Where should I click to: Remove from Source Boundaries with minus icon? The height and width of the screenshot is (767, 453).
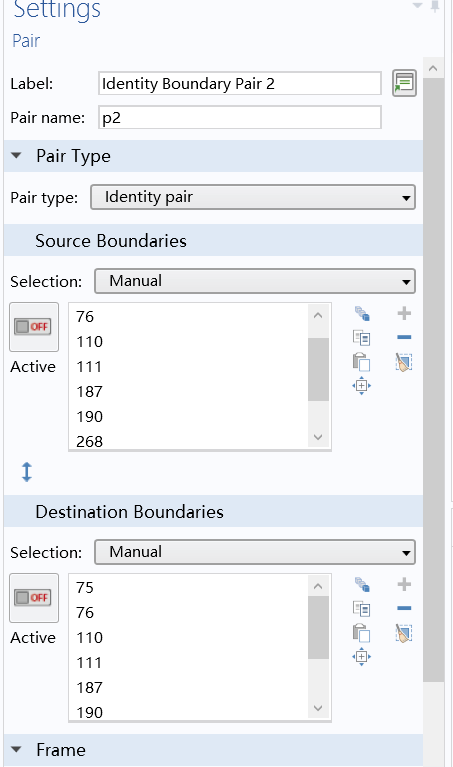(404, 337)
